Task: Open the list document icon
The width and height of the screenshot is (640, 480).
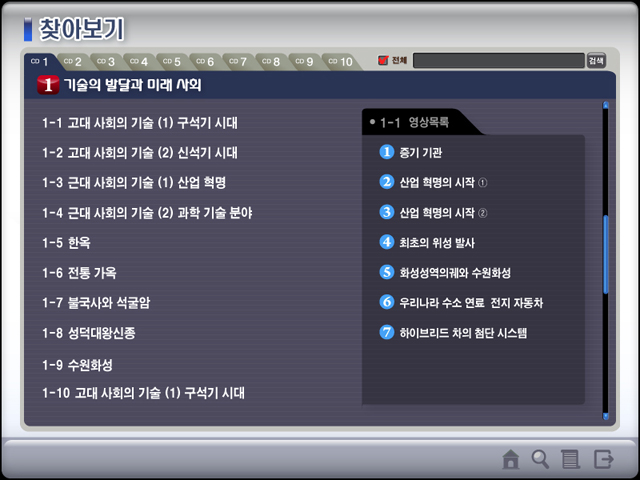Action: (571, 459)
